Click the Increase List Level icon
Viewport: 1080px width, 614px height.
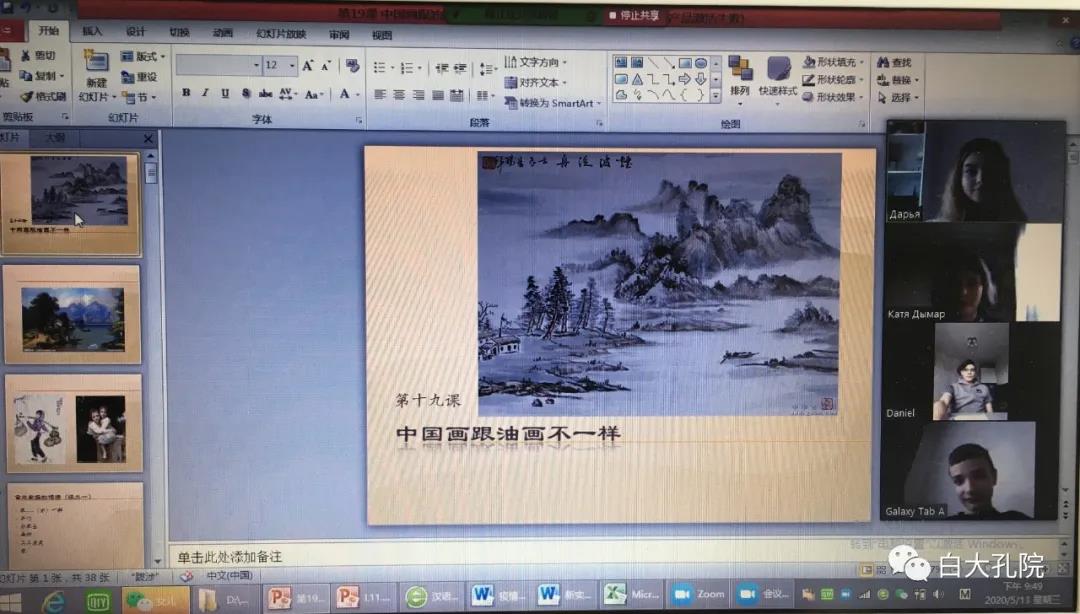460,68
